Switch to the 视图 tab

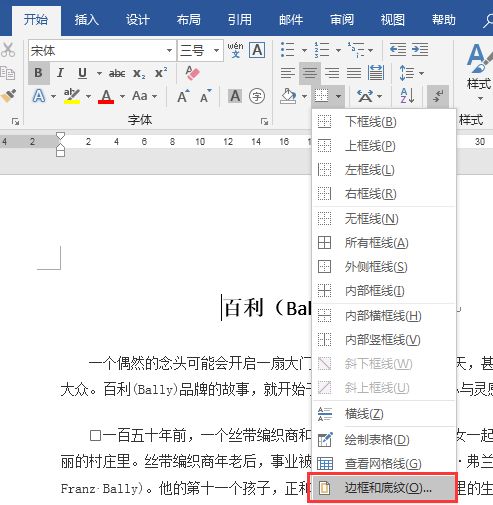point(393,20)
